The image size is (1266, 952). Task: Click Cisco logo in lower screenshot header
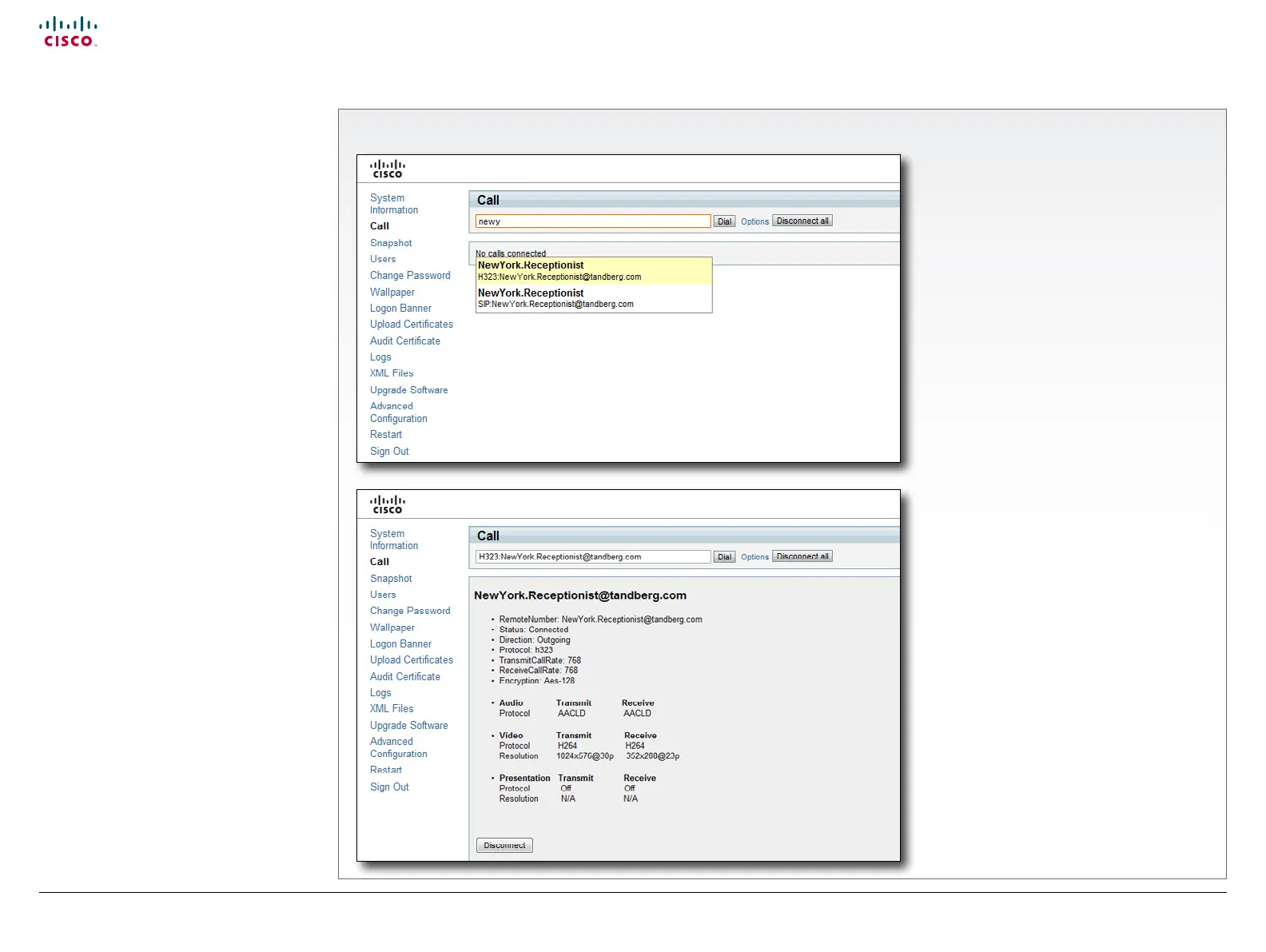(388, 504)
